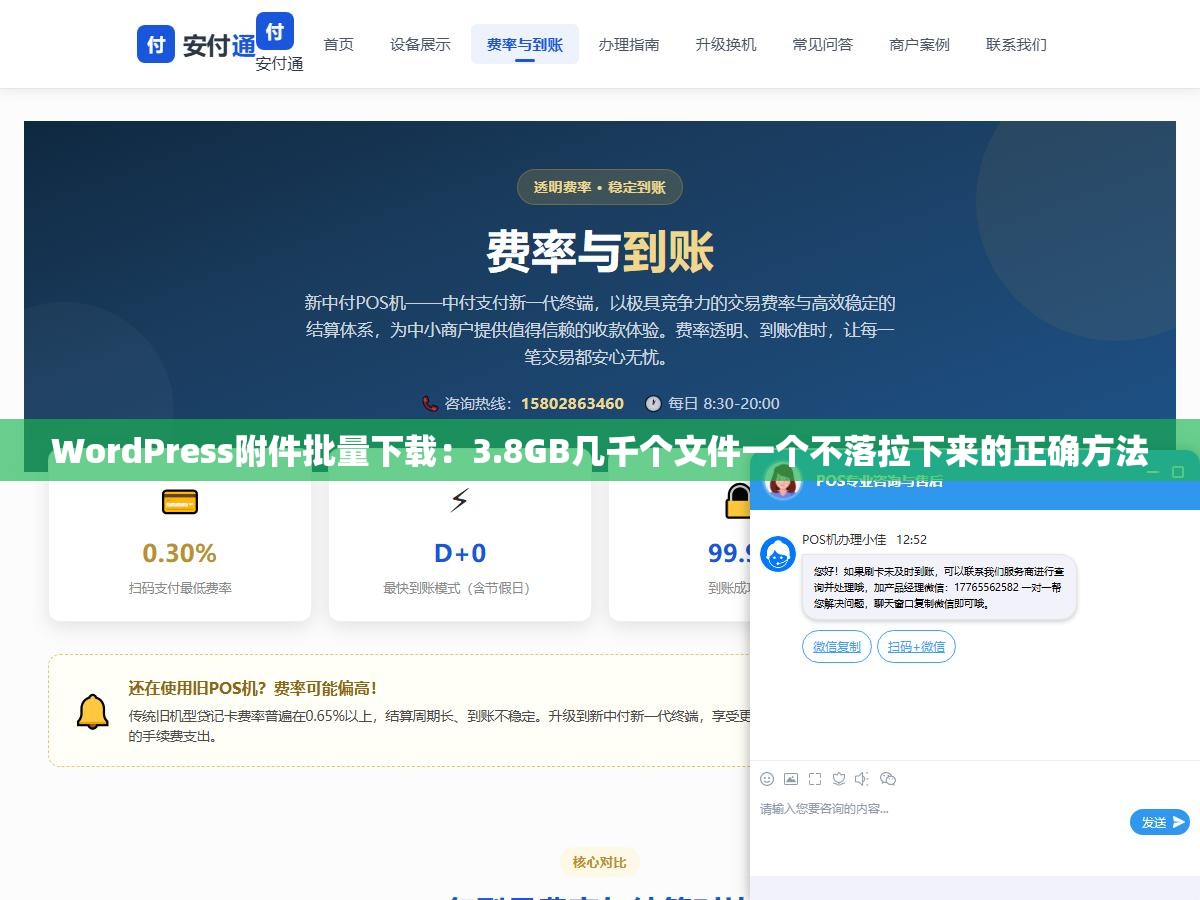Click the 首页 nav item

pos(339,44)
